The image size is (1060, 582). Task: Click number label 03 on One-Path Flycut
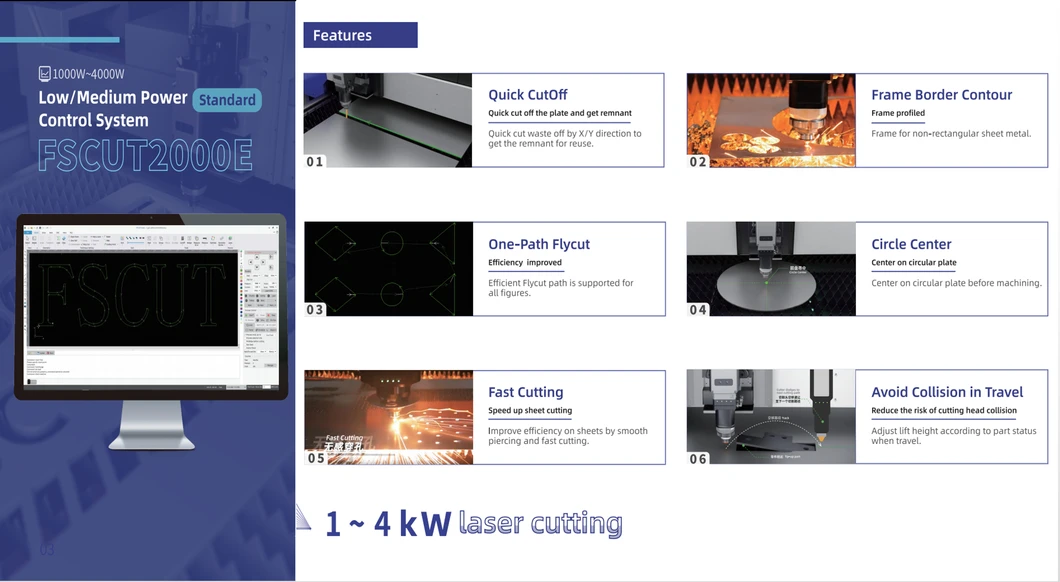(315, 310)
